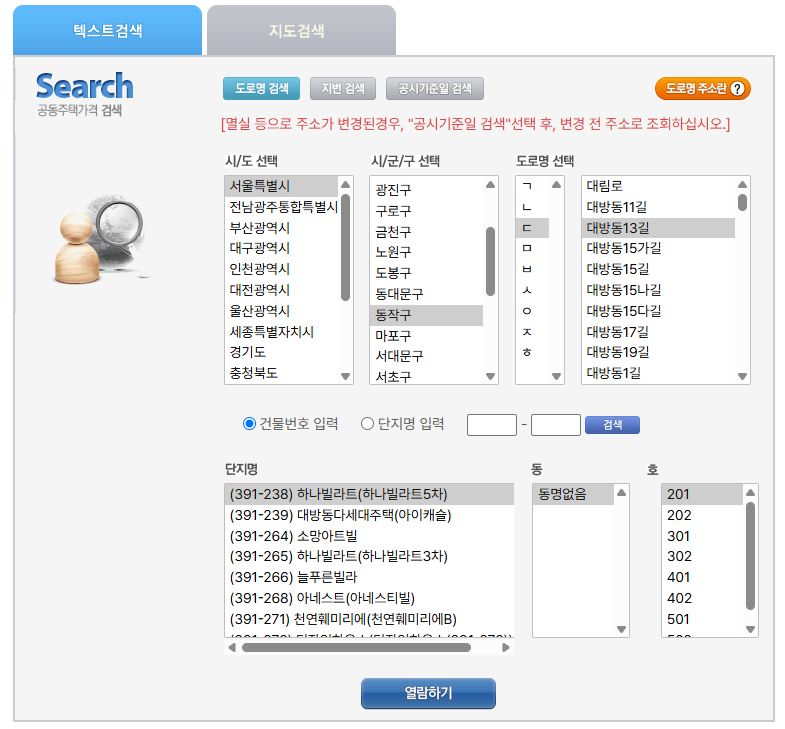Switch to the 지도검색 tab

[x=301, y=30]
